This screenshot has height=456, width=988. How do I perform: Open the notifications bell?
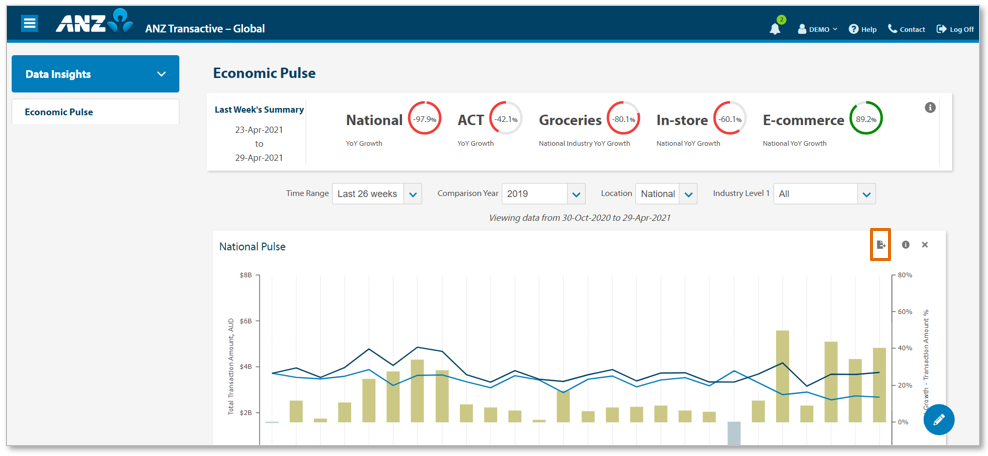point(775,28)
